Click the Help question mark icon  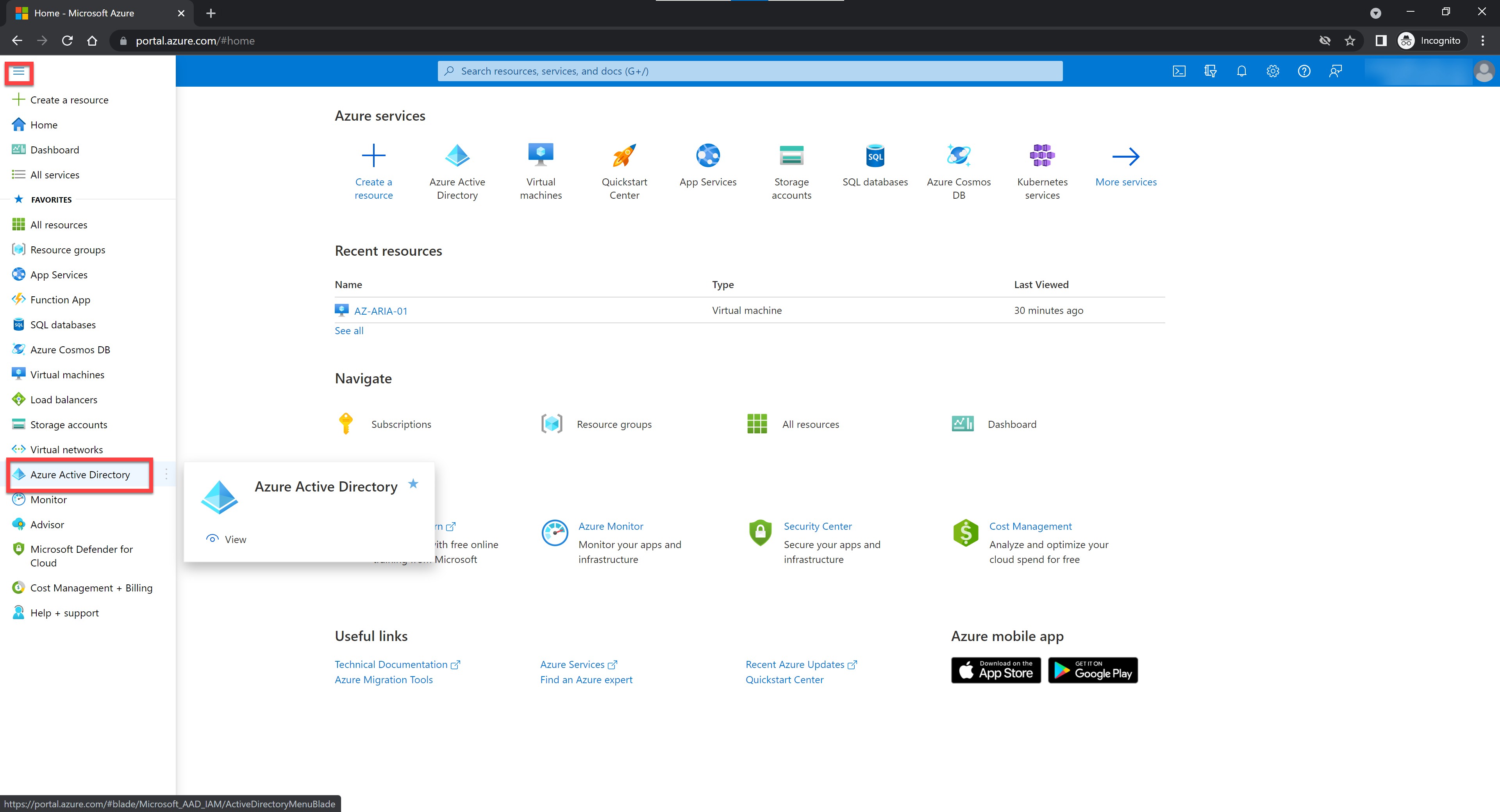[1304, 71]
